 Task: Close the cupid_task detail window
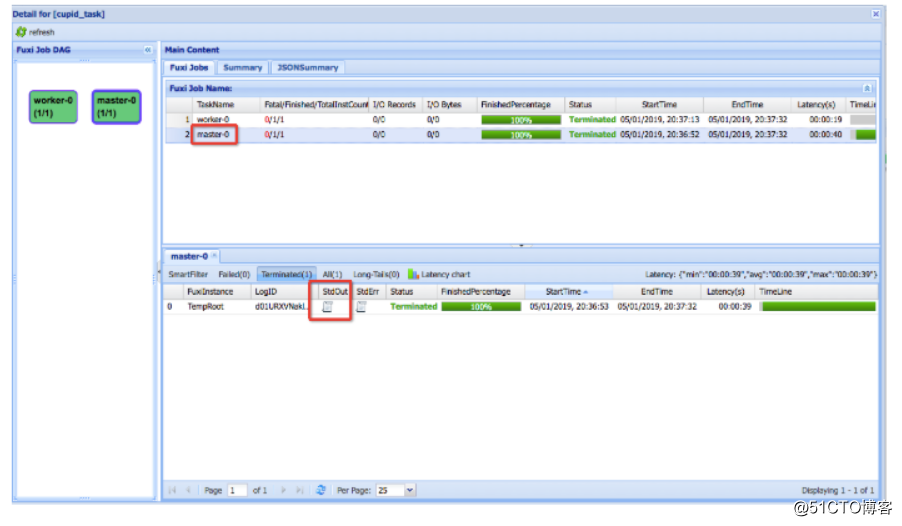pyautogui.click(x=876, y=14)
